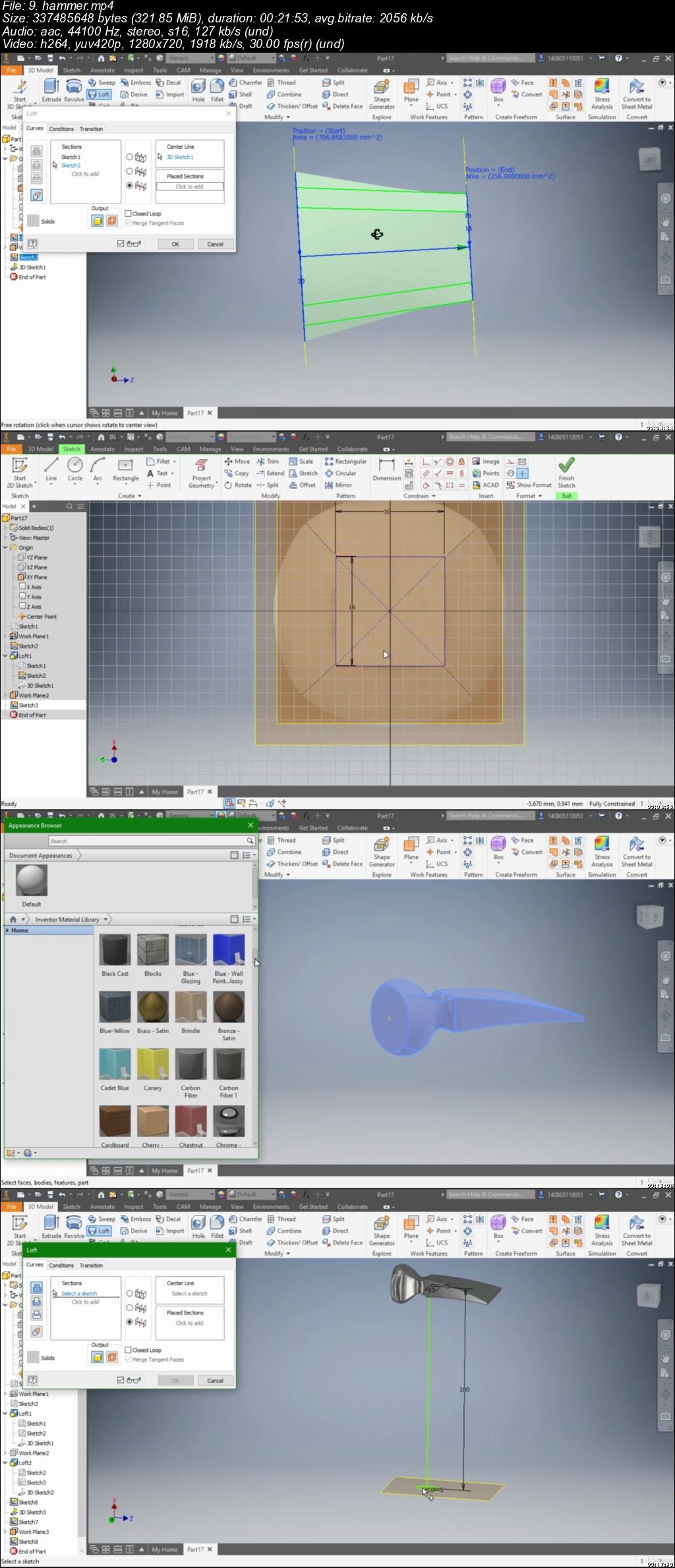
Task: Click the active green Sketch ribbon tab
Action: [72, 449]
